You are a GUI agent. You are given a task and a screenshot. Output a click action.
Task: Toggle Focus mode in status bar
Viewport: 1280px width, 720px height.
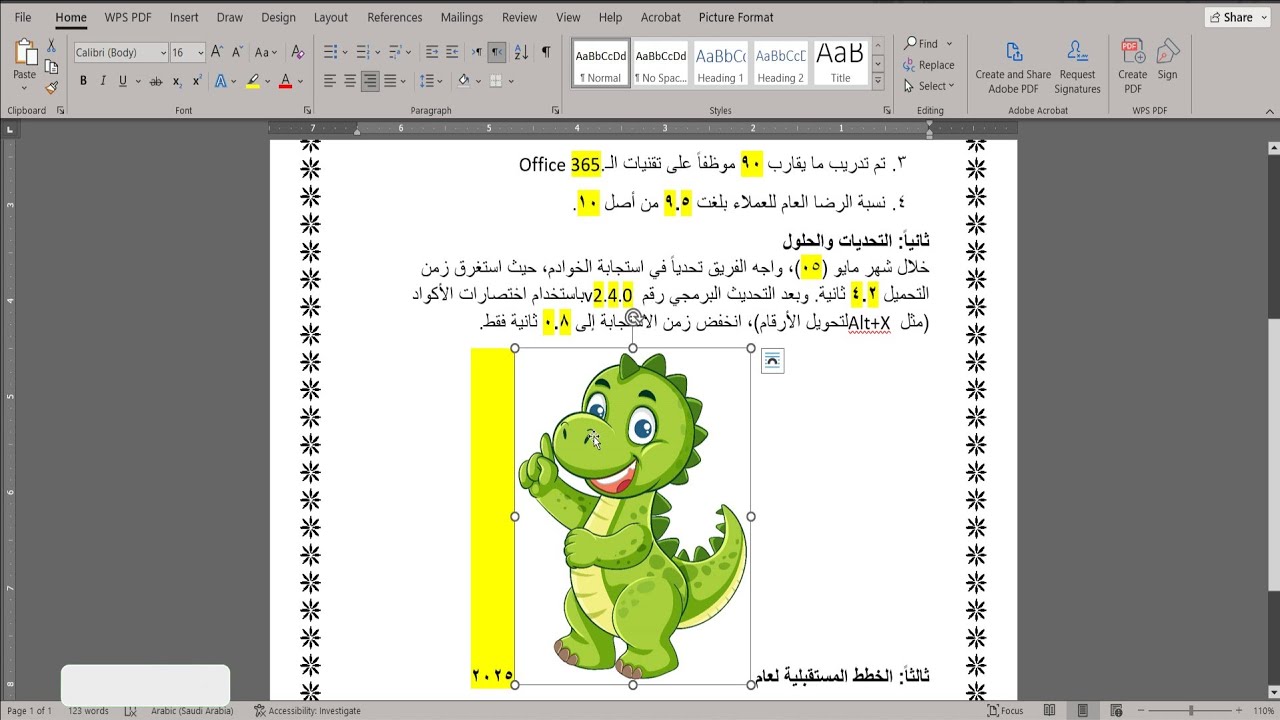click(x=1005, y=711)
